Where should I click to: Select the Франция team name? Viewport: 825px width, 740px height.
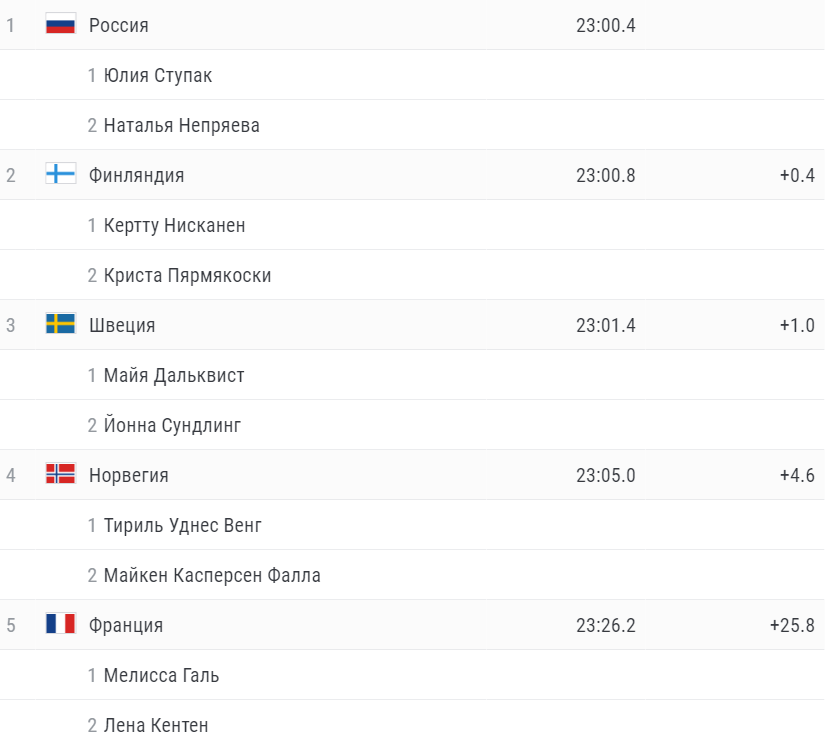tap(126, 625)
